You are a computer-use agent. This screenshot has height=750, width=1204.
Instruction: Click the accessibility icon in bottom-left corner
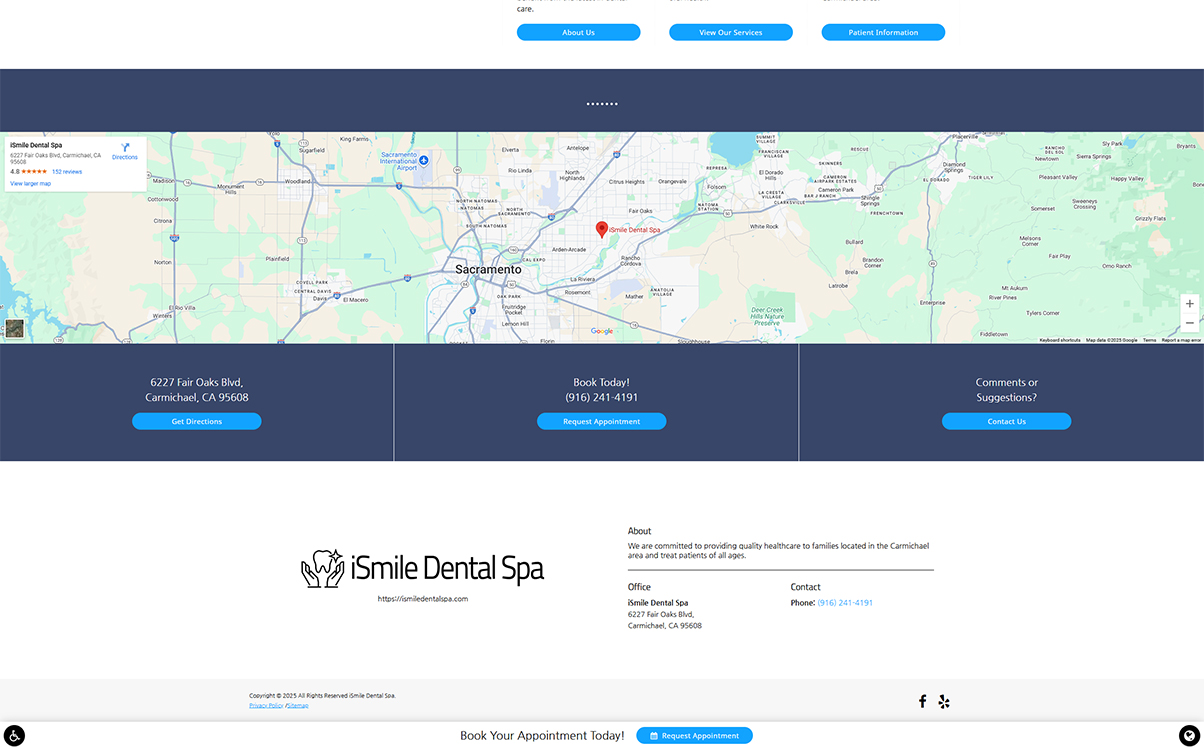pyautogui.click(x=14, y=735)
